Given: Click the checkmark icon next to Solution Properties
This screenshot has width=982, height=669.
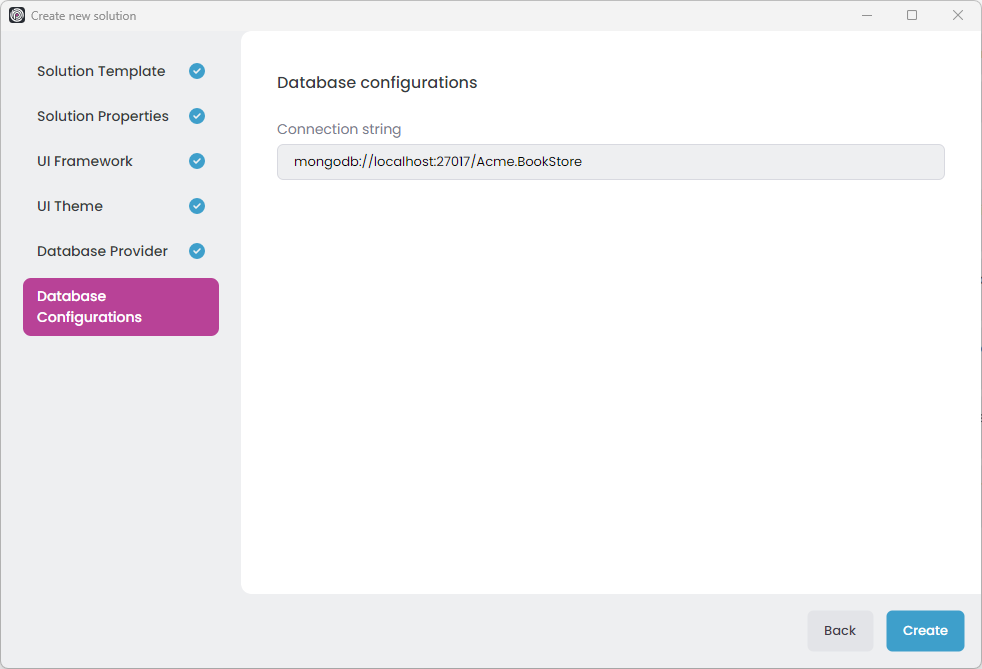Looking at the screenshot, I should (x=196, y=116).
